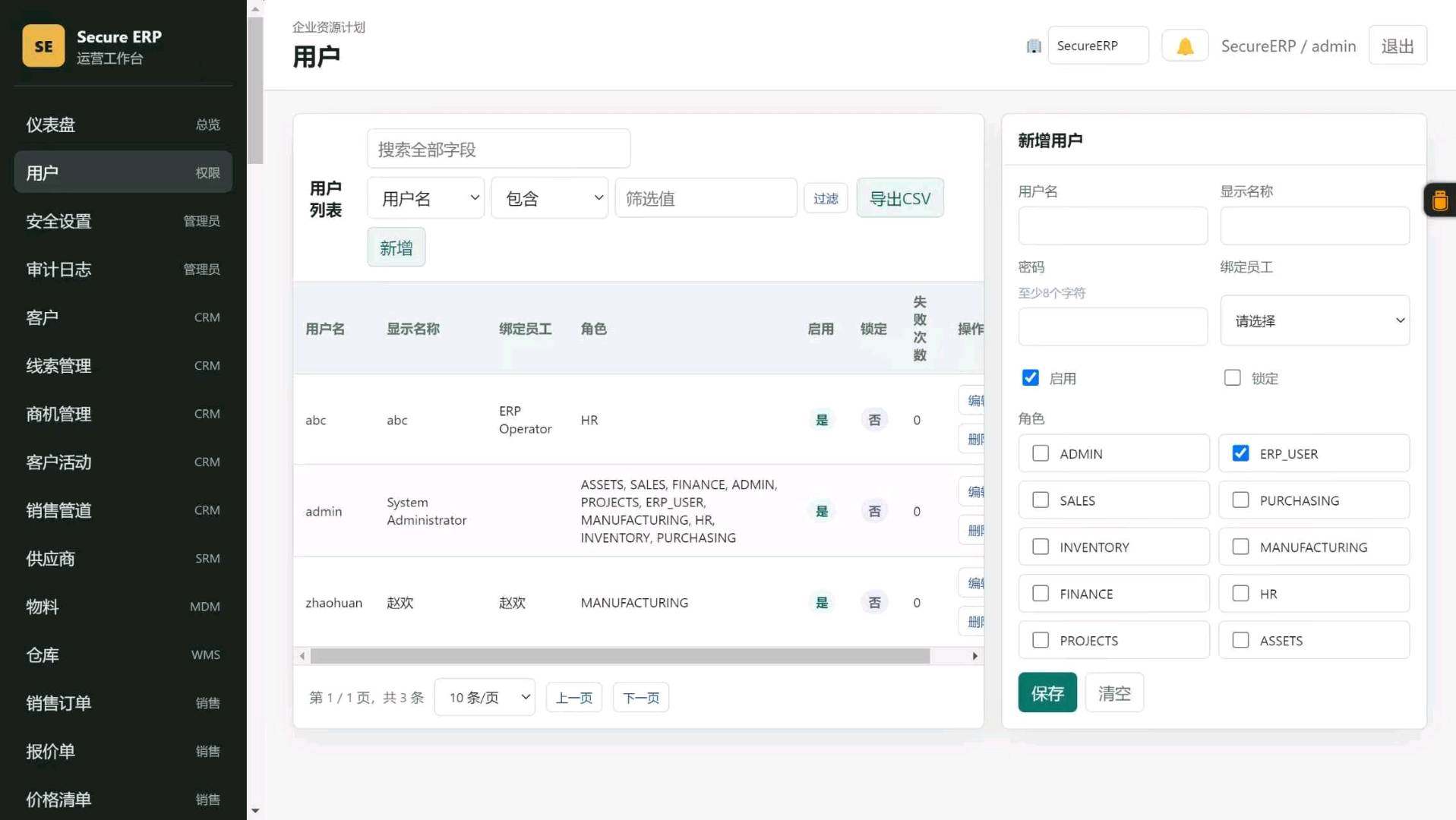Select 用户 in the sidebar
This screenshot has width=1456, height=820.
tap(123, 172)
